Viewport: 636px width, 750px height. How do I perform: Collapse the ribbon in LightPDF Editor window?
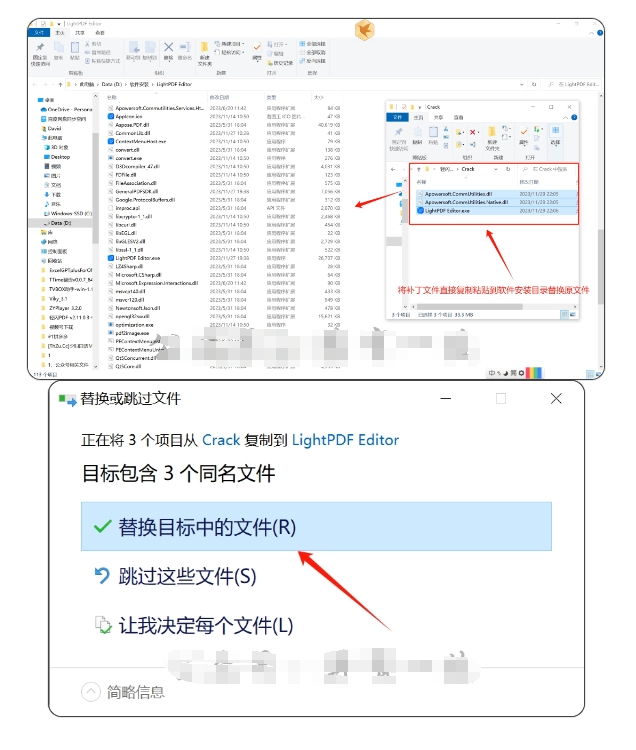592,33
